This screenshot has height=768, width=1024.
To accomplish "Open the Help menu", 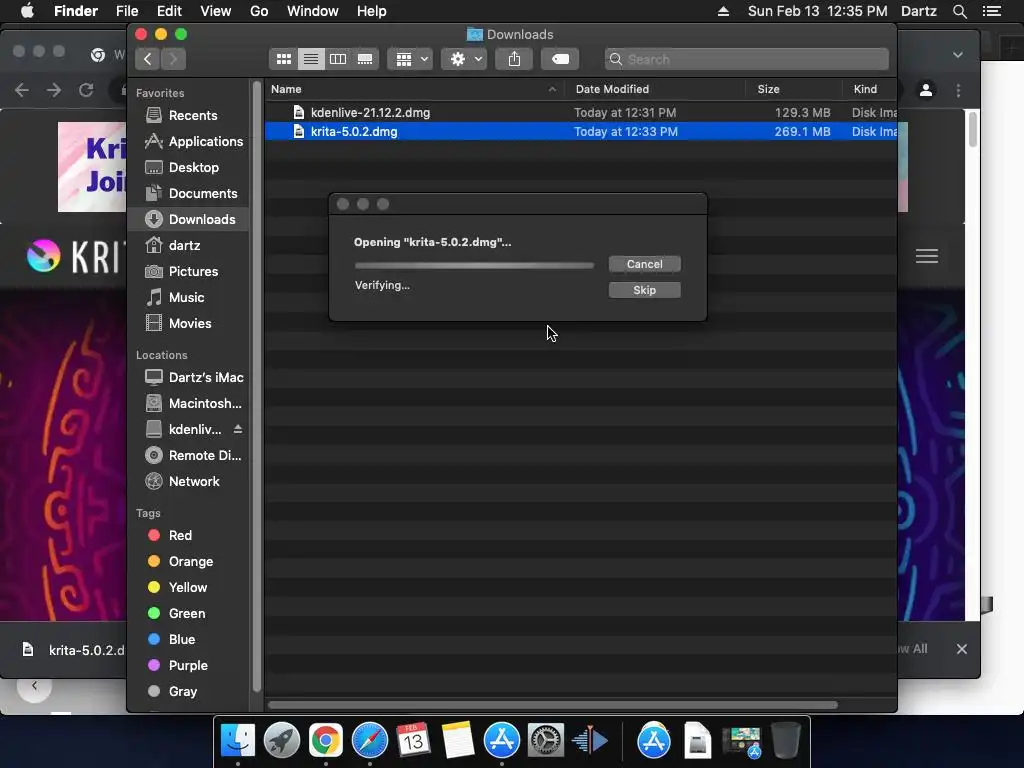I will pyautogui.click(x=372, y=11).
